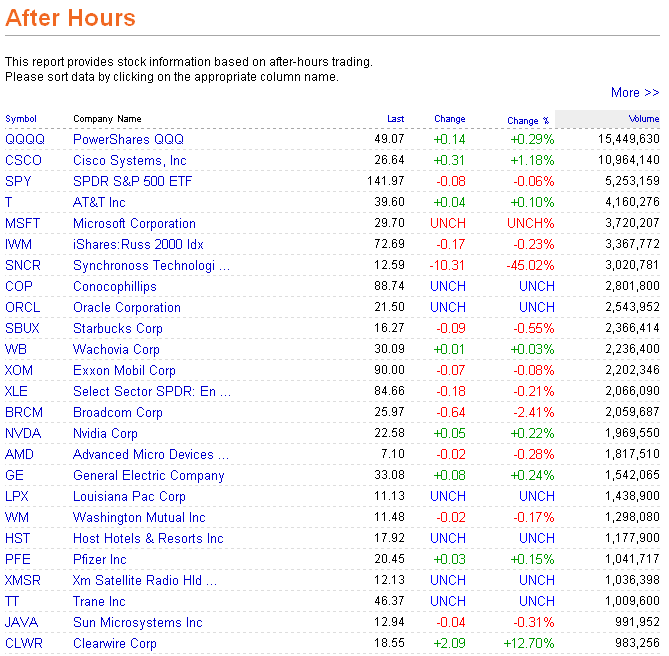Sort table by Last price column
Screen dimensions: 669x656
(395, 119)
